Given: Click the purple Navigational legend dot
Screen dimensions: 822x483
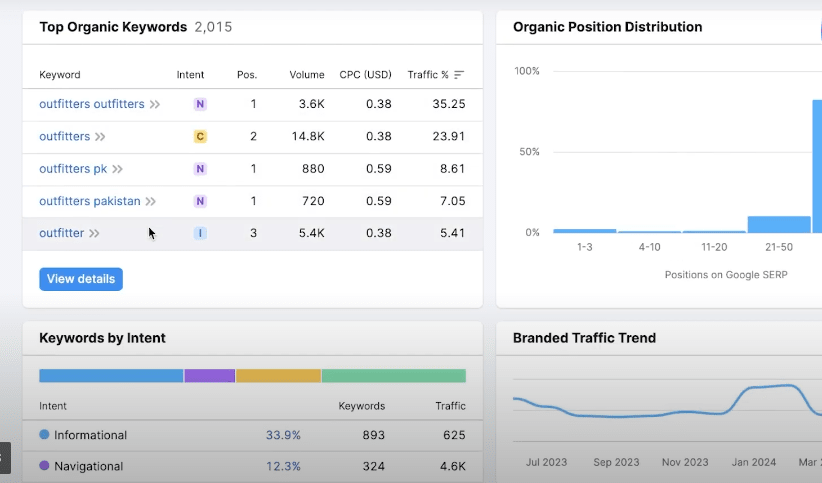Looking at the screenshot, I should click(44, 465).
